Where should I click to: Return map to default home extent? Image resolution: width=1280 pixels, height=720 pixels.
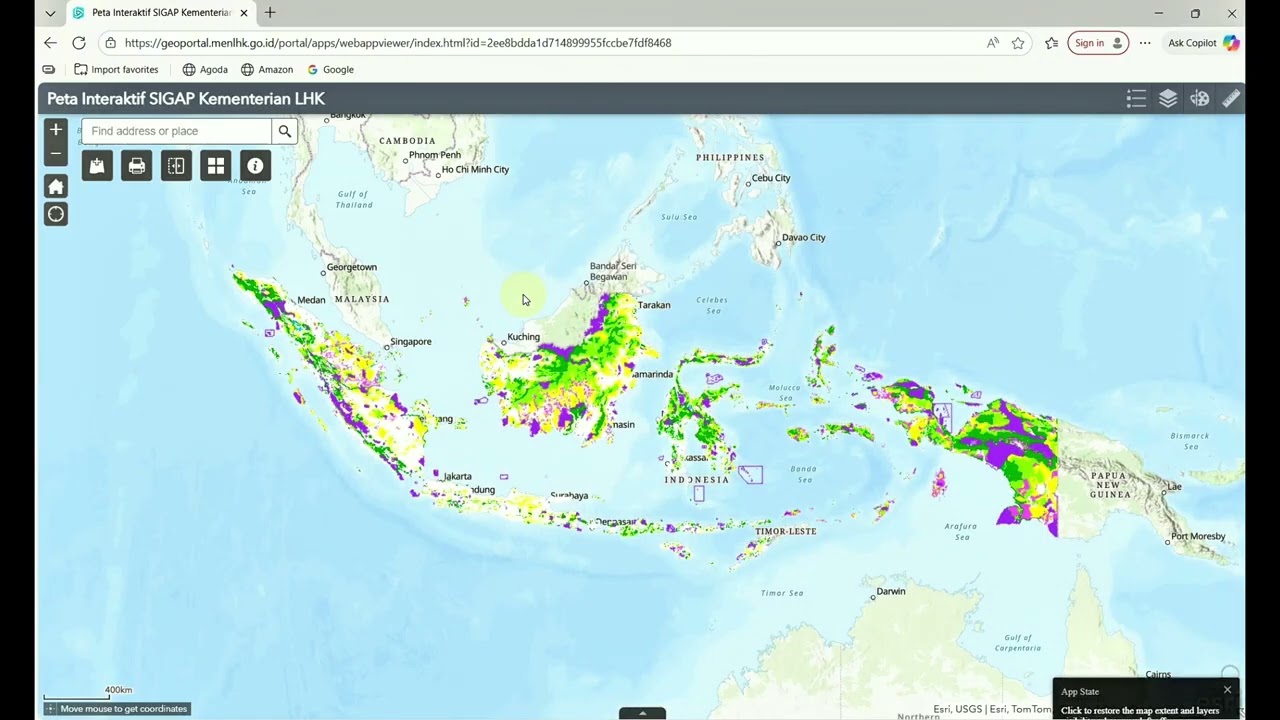[56, 187]
